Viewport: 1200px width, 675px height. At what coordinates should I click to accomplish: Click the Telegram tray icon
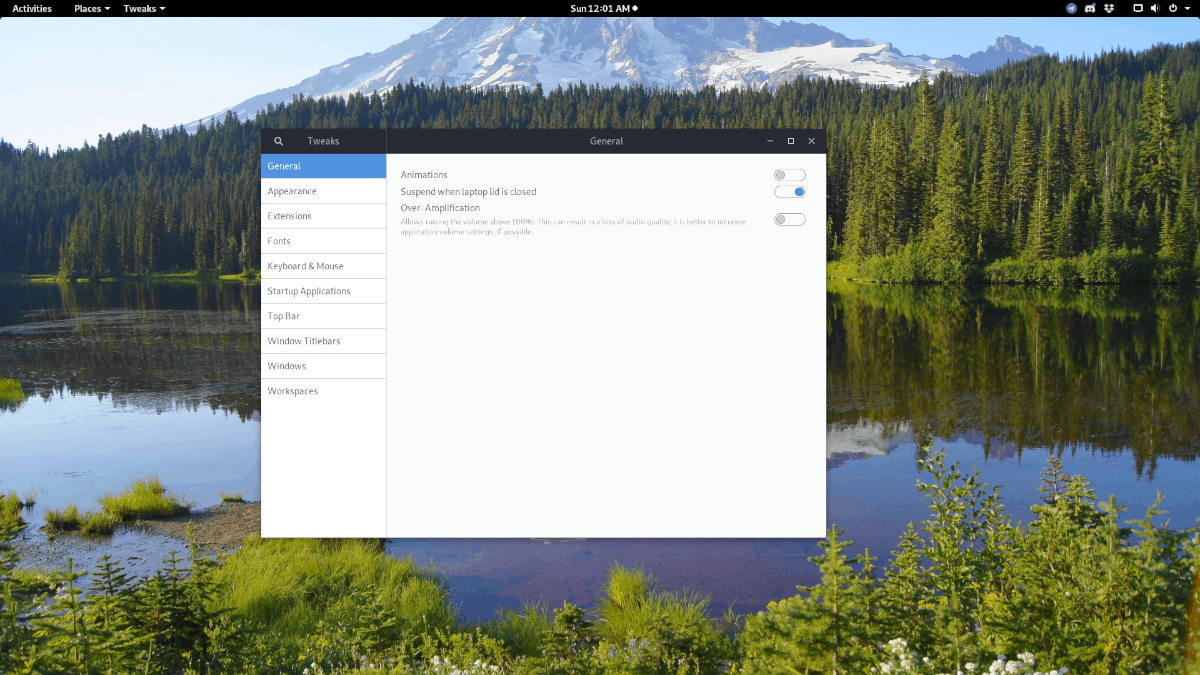[1070, 8]
